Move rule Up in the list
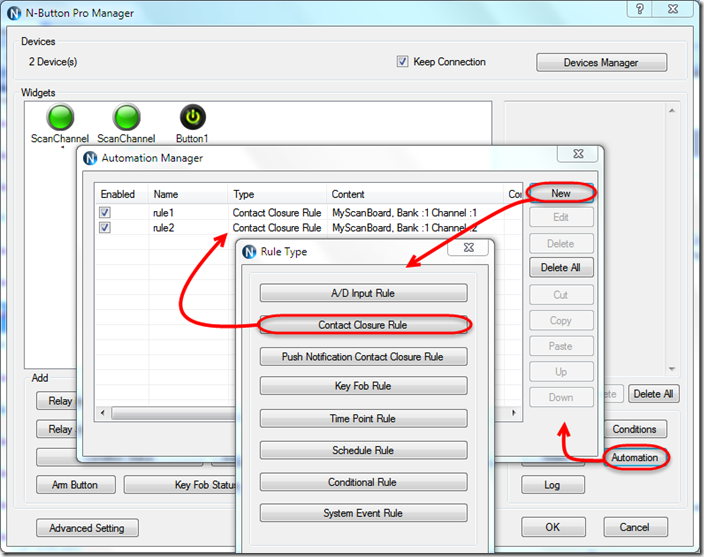The width and height of the screenshot is (704, 557). point(561,372)
